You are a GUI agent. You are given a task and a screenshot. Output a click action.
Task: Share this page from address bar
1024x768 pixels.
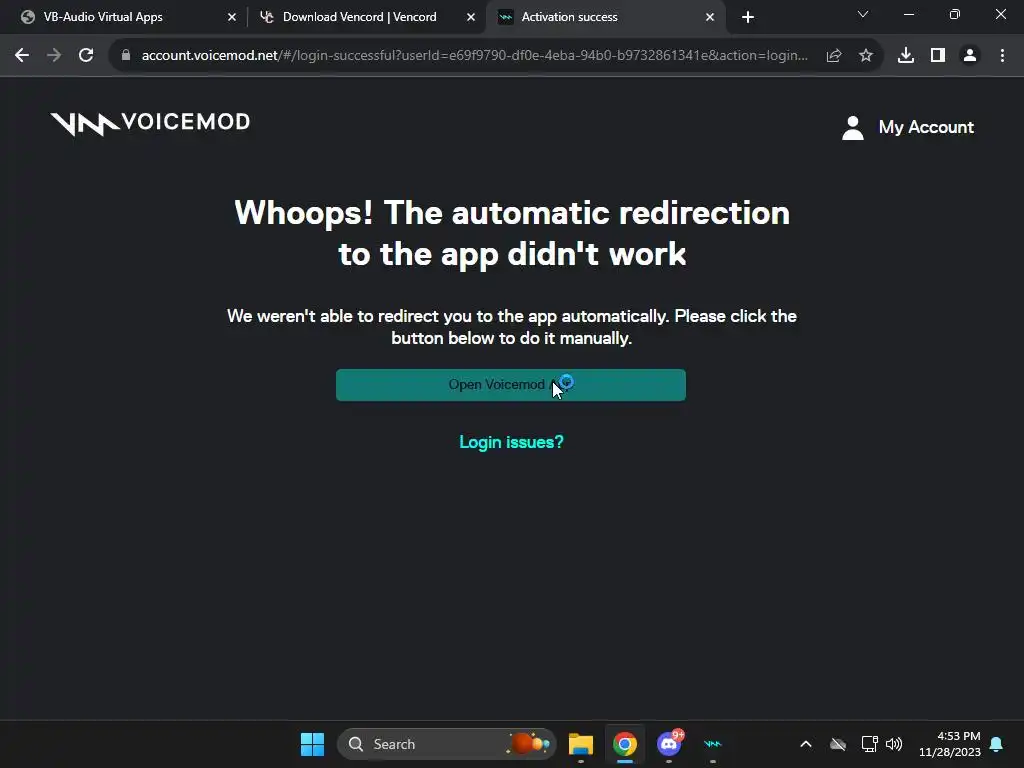coord(834,56)
